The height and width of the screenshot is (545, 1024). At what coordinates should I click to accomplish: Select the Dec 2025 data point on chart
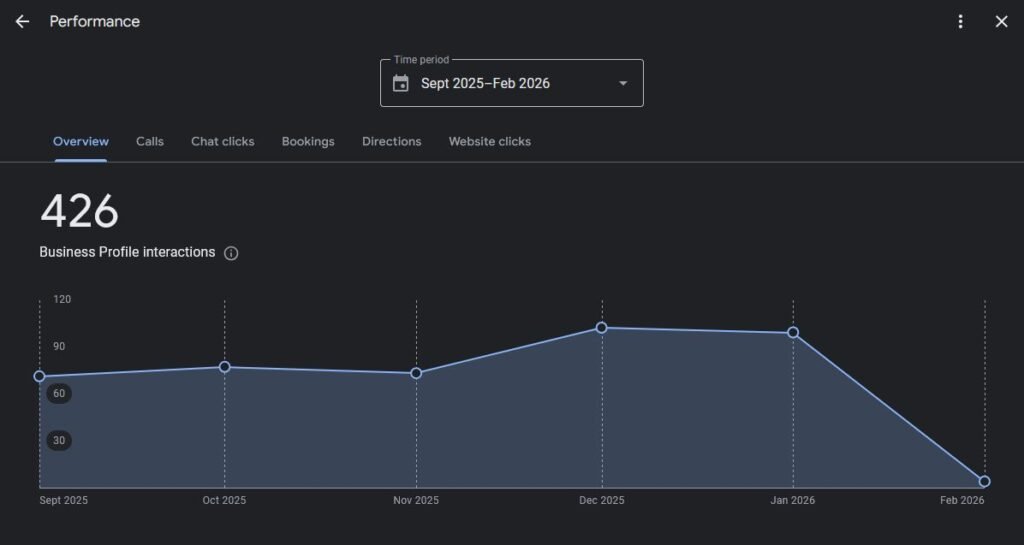tap(601, 328)
